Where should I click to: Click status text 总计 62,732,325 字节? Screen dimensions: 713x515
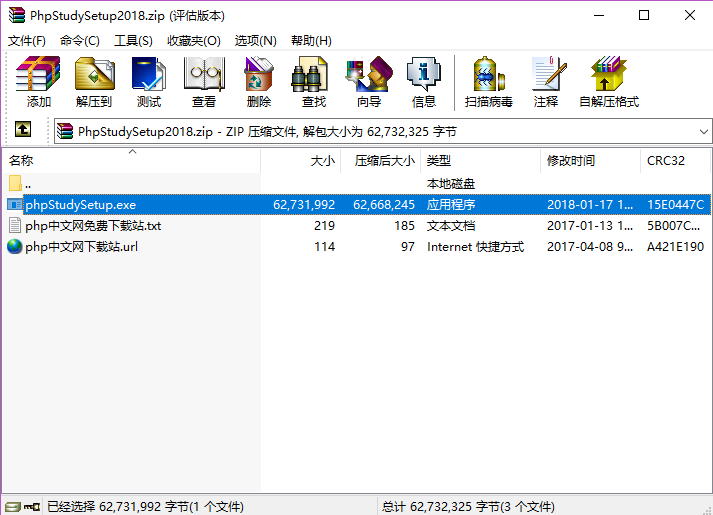(468, 506)
